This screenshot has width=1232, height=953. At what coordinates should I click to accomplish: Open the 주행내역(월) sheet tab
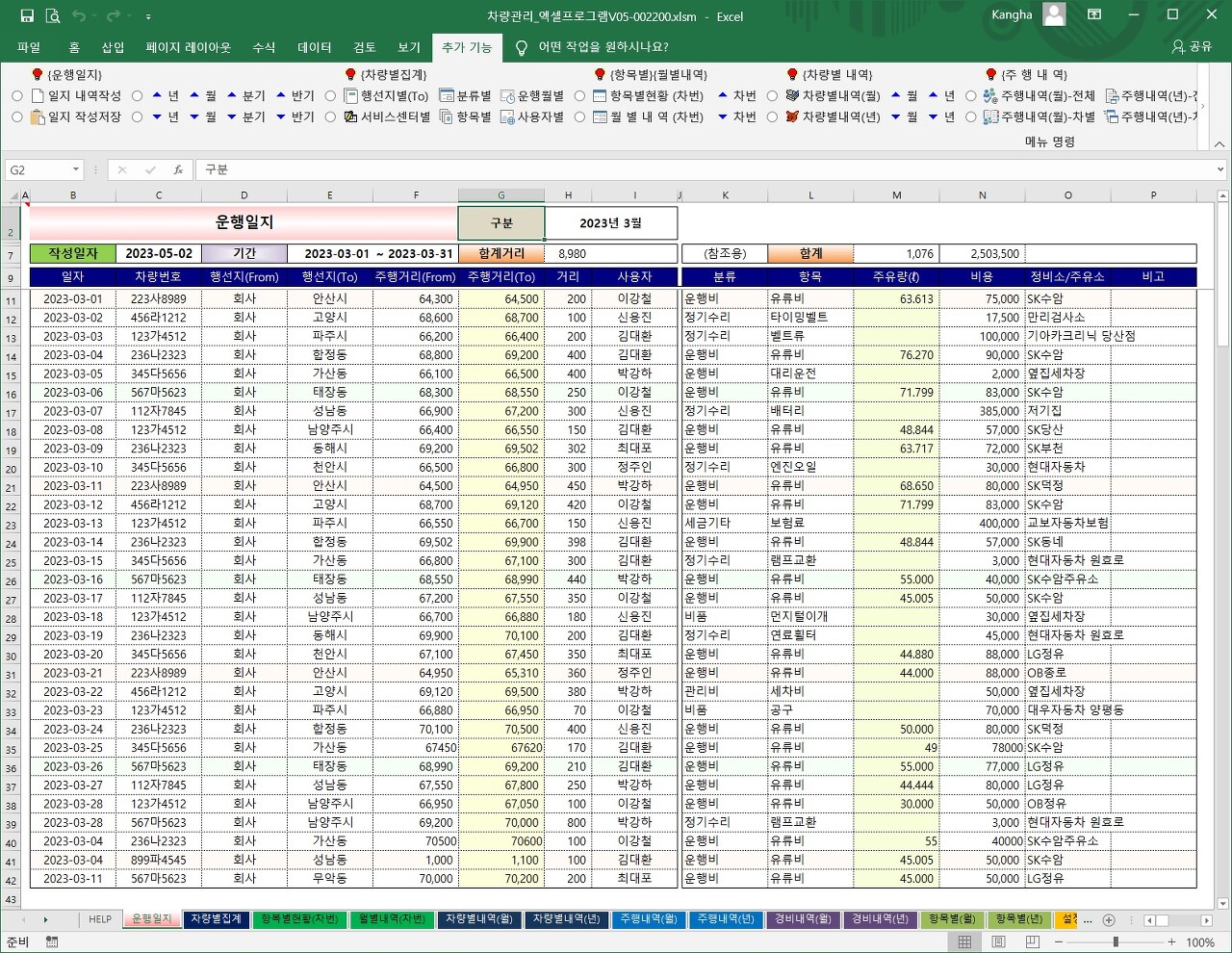(x=649, y=919)
